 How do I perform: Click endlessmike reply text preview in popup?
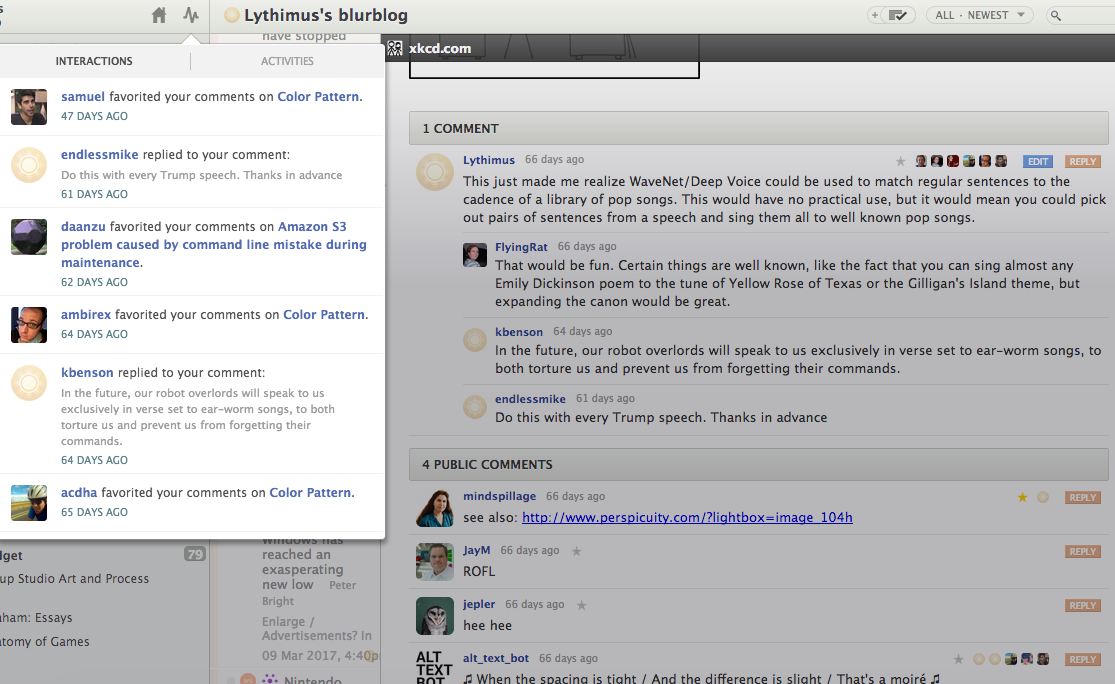click(201, 175)
